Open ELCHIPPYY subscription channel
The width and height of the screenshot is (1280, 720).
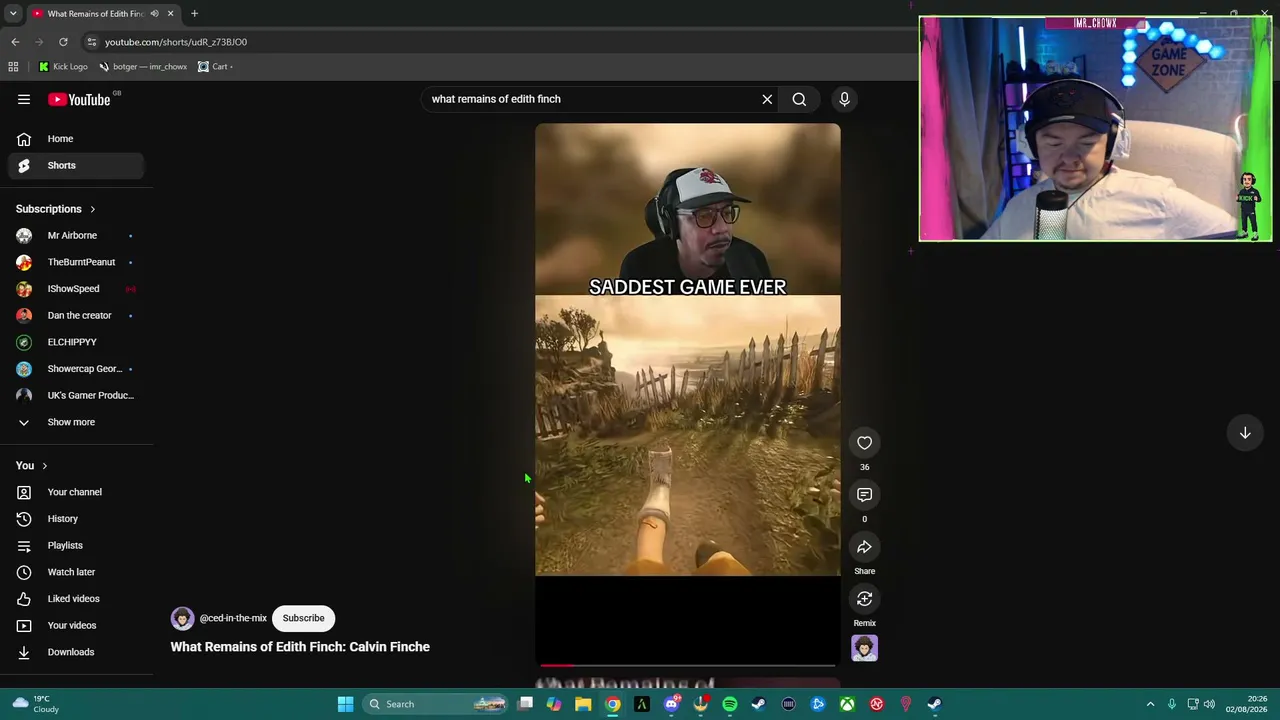[76, 342]
